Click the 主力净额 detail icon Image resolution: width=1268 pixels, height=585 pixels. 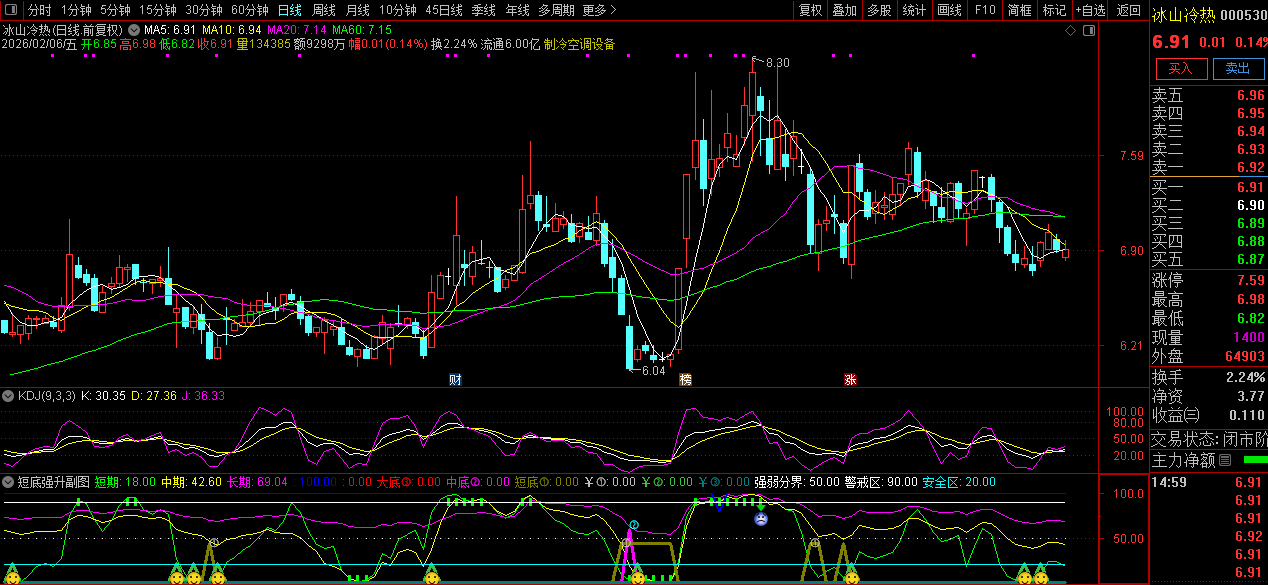pos(1224,461)
